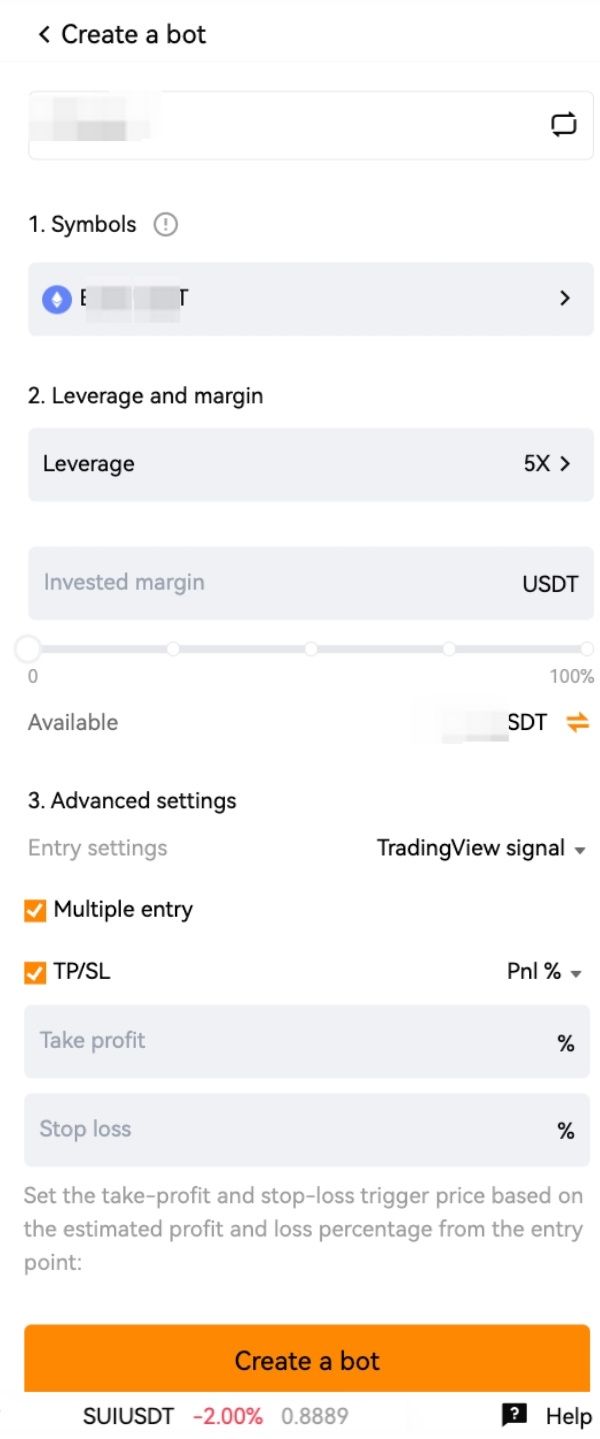Click the back arrow beside Create a bot
This screenshot has width=600, height=1439.
[43, 35]
